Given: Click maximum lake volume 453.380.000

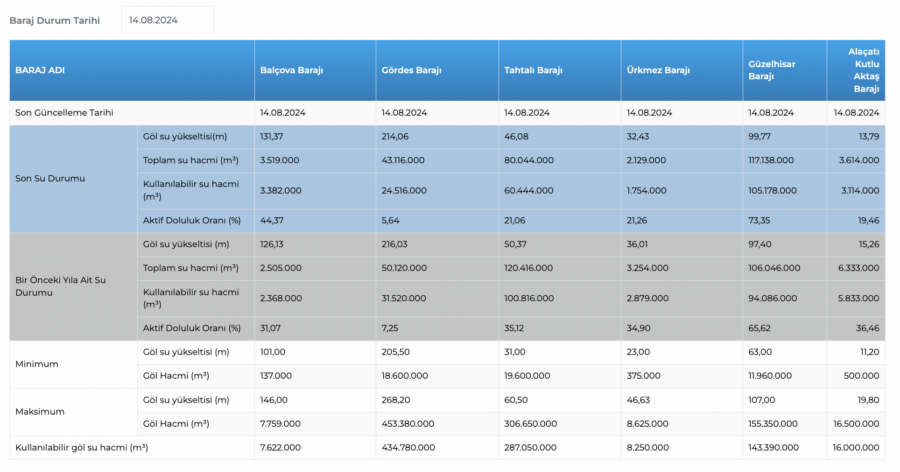Looking at the screenshot, I should 408,424.
